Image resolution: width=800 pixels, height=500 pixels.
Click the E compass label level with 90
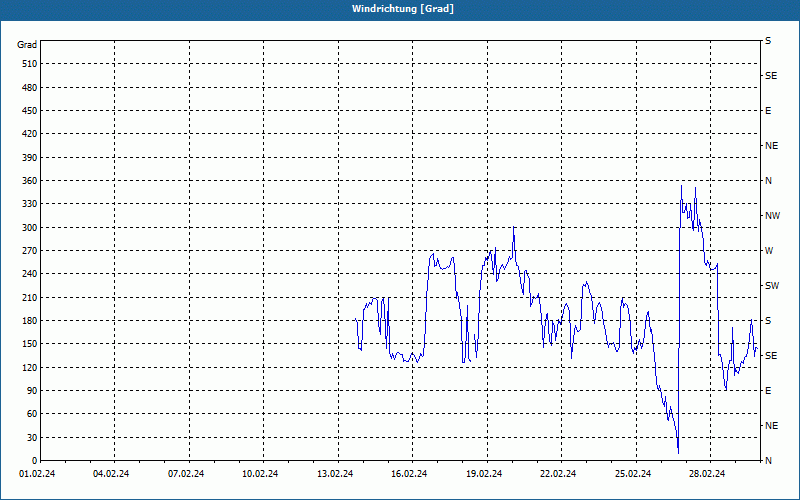coord(768,391)
